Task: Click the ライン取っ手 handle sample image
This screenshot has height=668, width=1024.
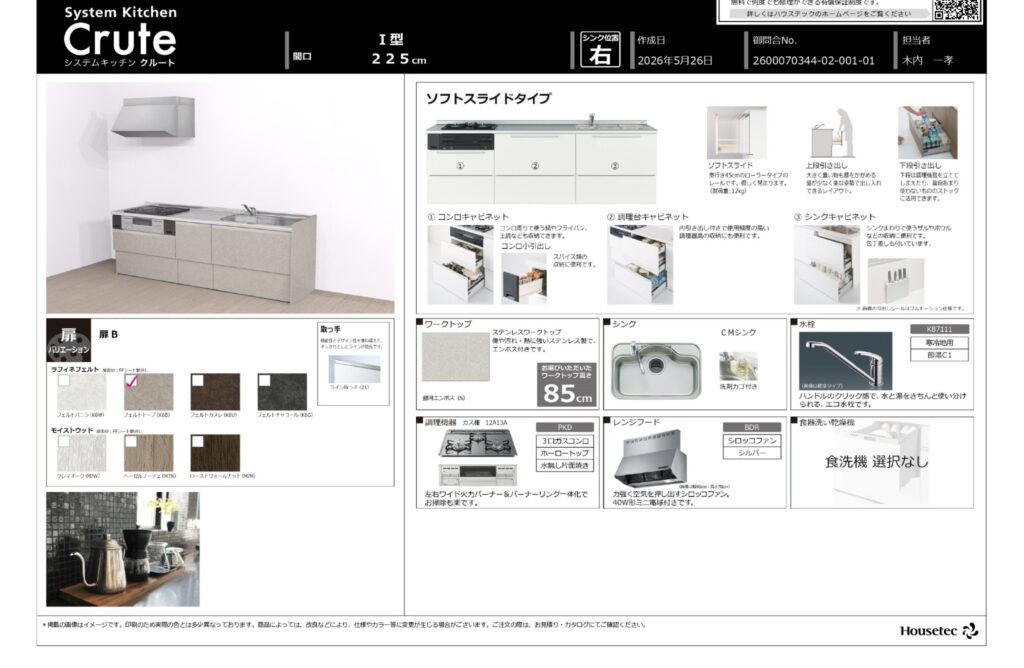Action: [x=354, y=370]
